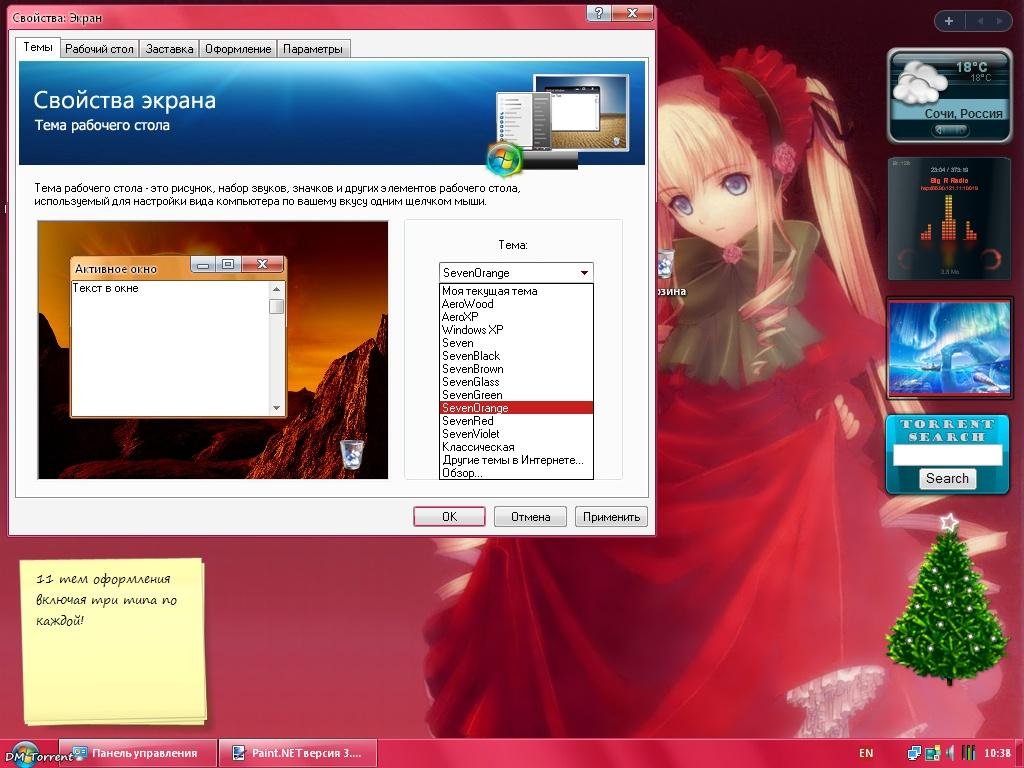
Task: Click the colored bars tray icon
Action: pos(968,753)
